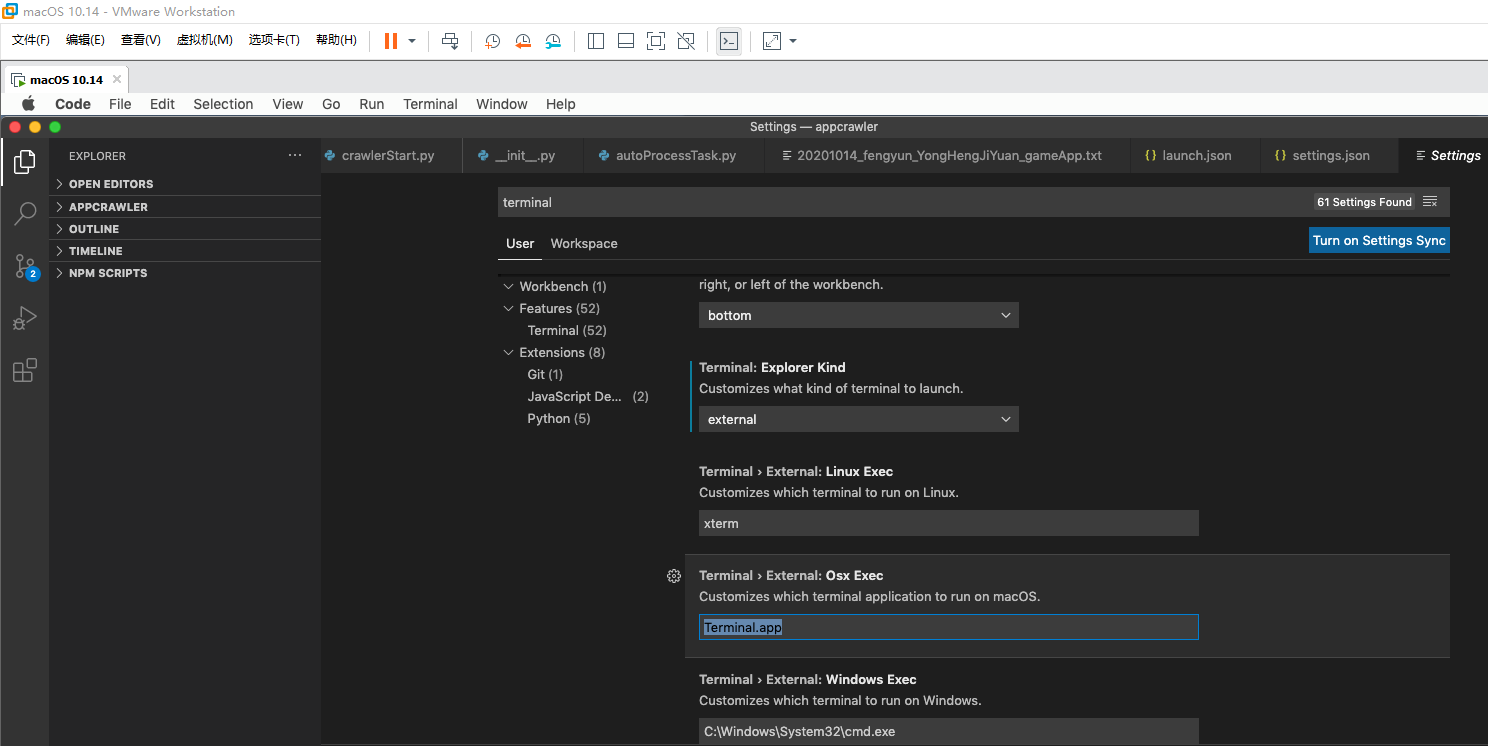
Task: Revert virtual machine to snapshot
Action: pyautogui.click(x=523, y=41)
